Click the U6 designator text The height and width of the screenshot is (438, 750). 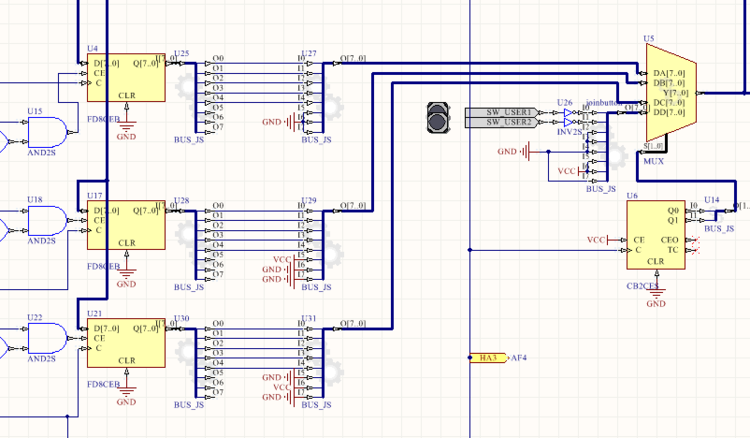tap(632, 196)
